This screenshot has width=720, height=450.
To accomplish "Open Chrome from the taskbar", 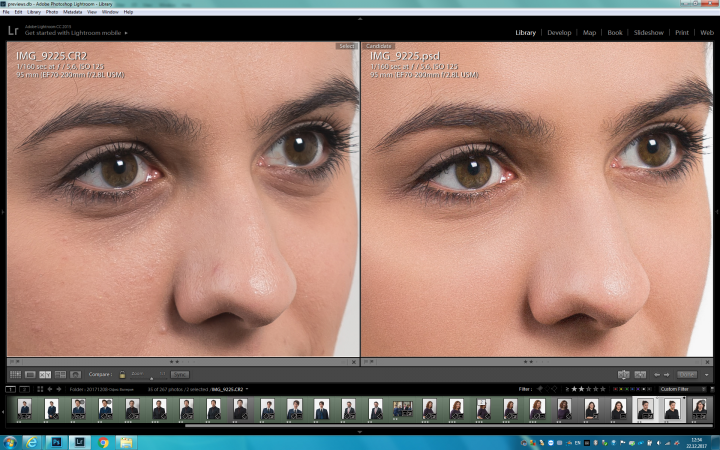I will click(103, 443).
